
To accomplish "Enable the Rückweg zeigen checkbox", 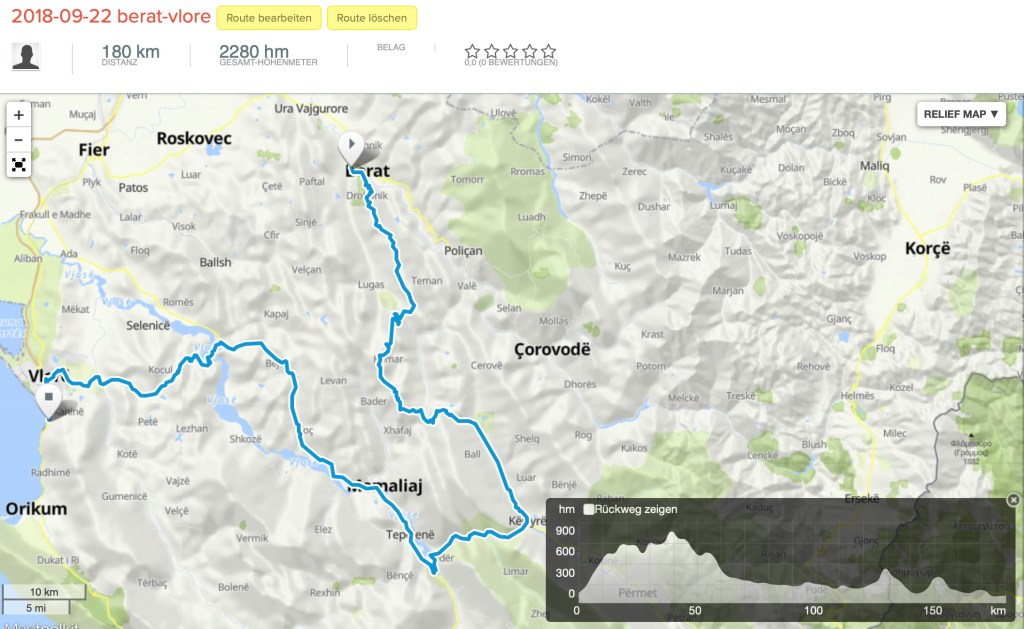I will tap(589, 509).
